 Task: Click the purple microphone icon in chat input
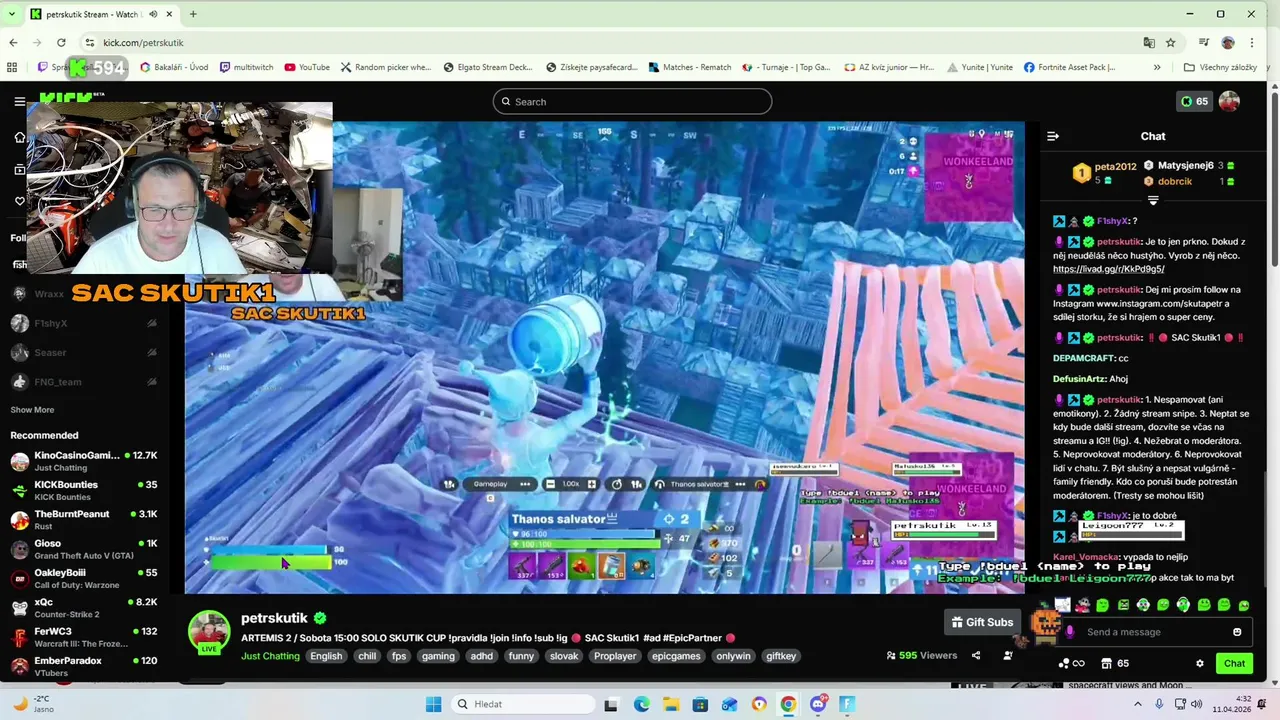point(1071,632)
